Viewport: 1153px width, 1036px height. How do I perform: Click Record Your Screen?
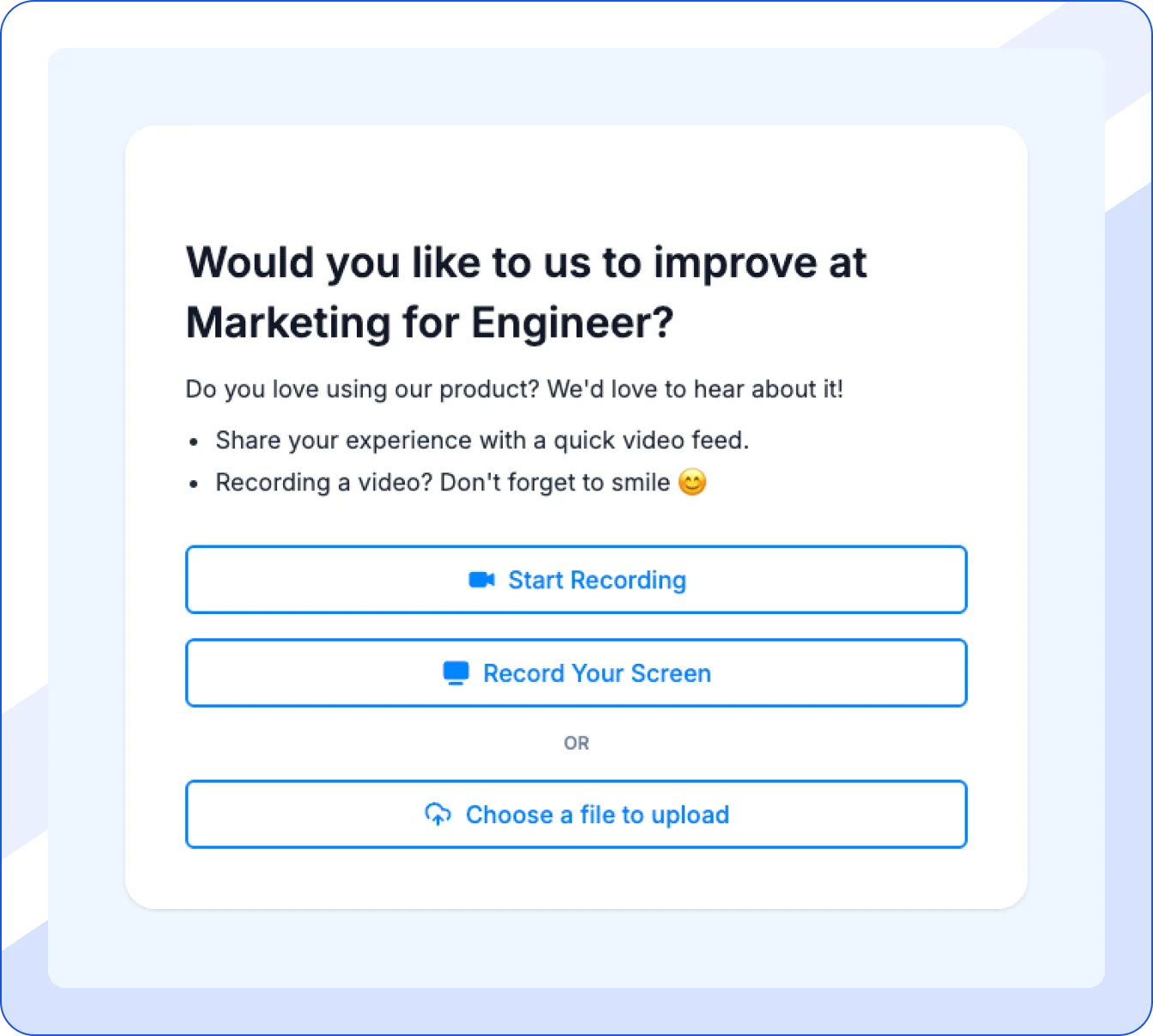576,673
